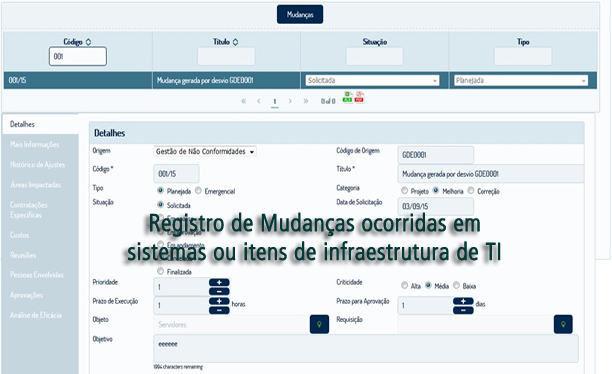612x374 pixels.
Task: Set Criticidade to Alta
Action: click(404, 285)
